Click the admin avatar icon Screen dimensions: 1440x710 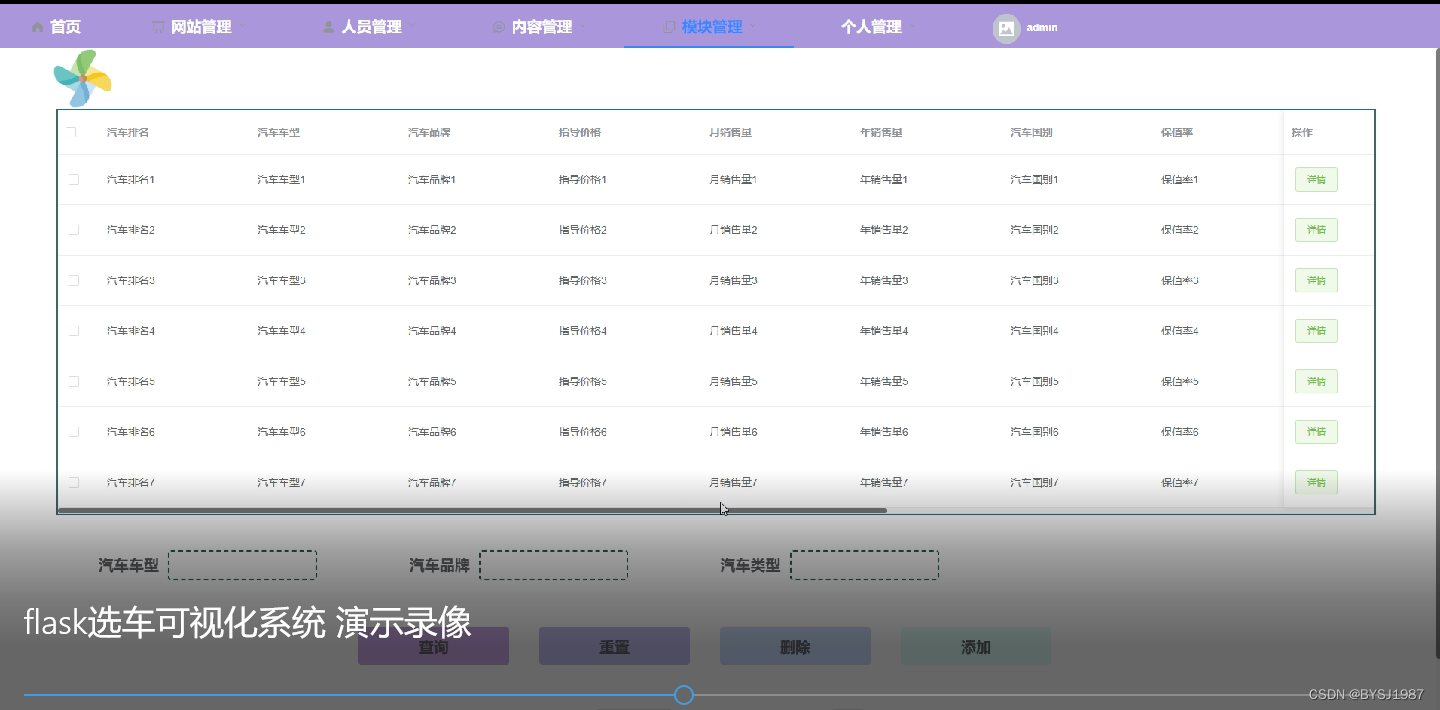point(1006,28)
